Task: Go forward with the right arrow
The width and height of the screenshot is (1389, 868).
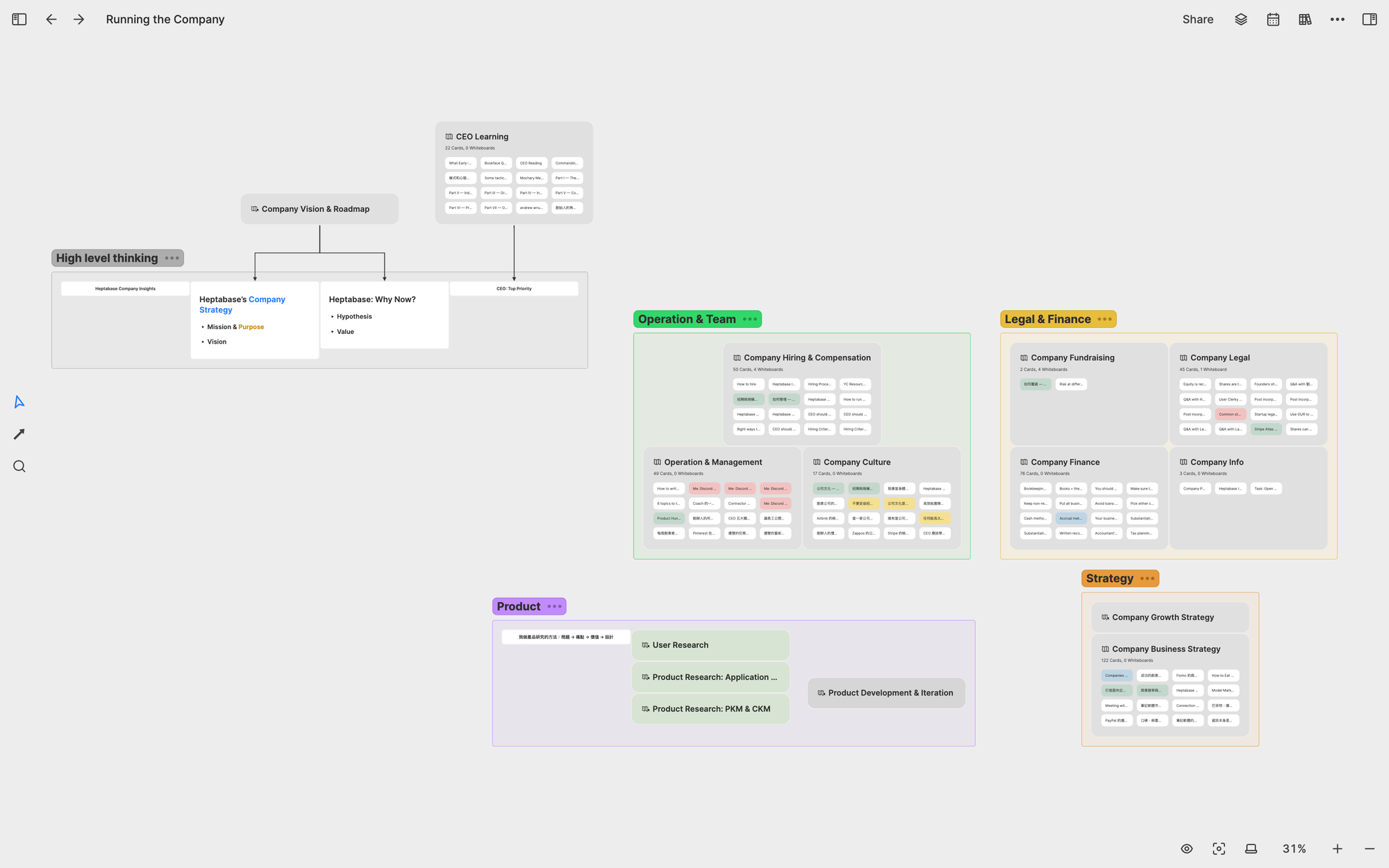Action: click(x=79, y=19)
